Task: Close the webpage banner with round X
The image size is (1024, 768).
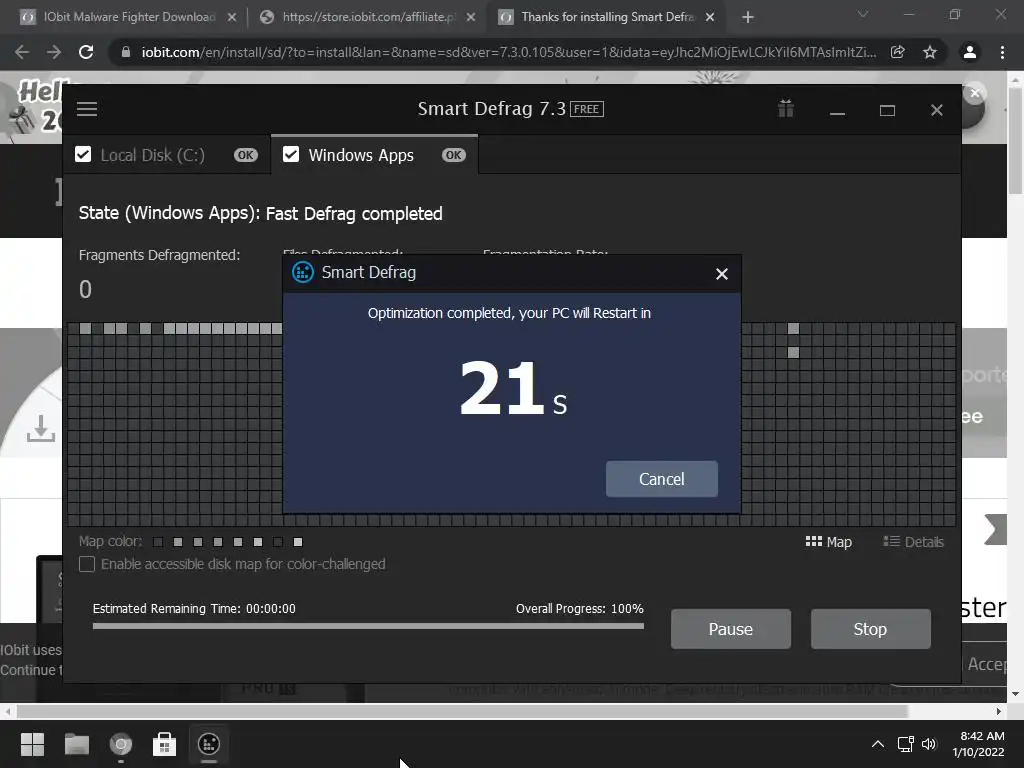Action: (975, 93)
